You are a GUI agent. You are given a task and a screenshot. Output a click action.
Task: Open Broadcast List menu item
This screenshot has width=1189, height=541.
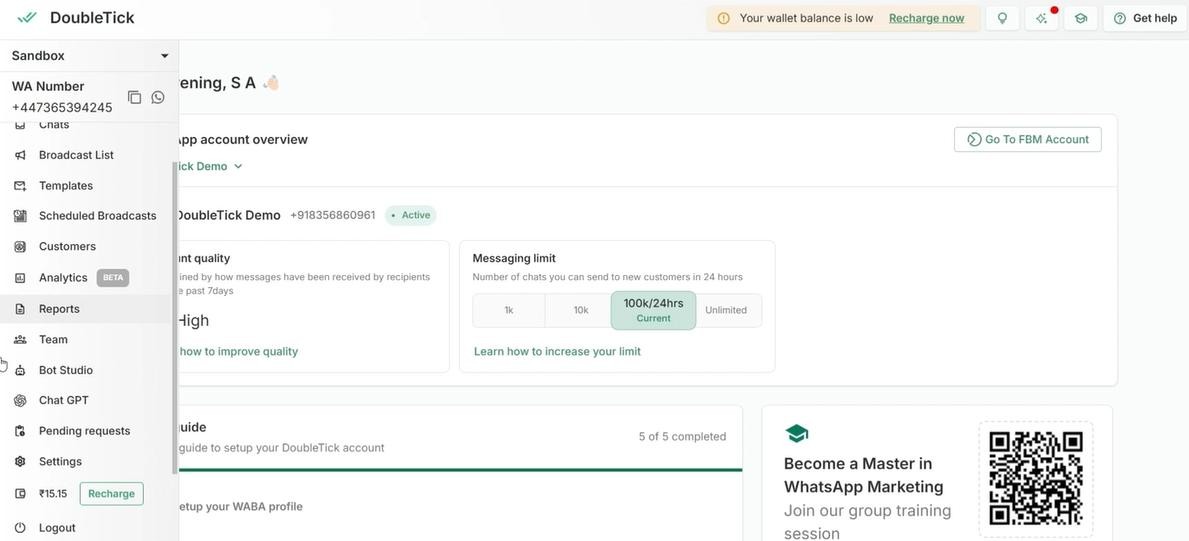tap(76, 155)
